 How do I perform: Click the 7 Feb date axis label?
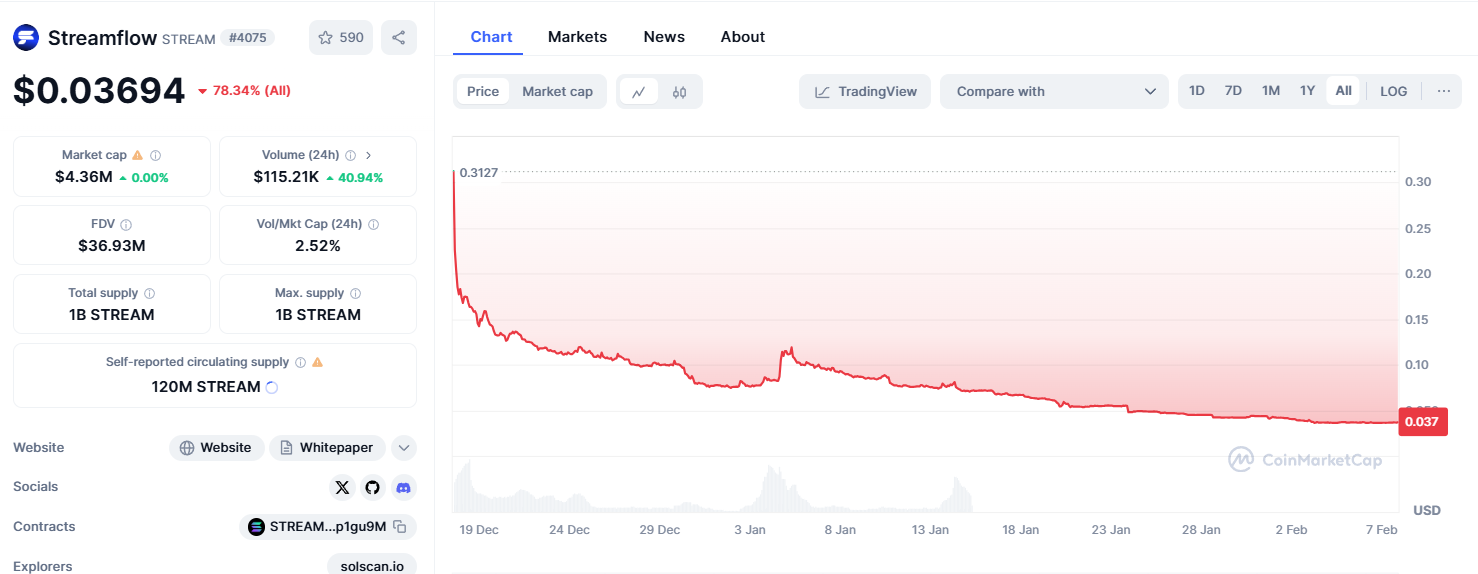pyautogui.click(x=1382, y=530)
